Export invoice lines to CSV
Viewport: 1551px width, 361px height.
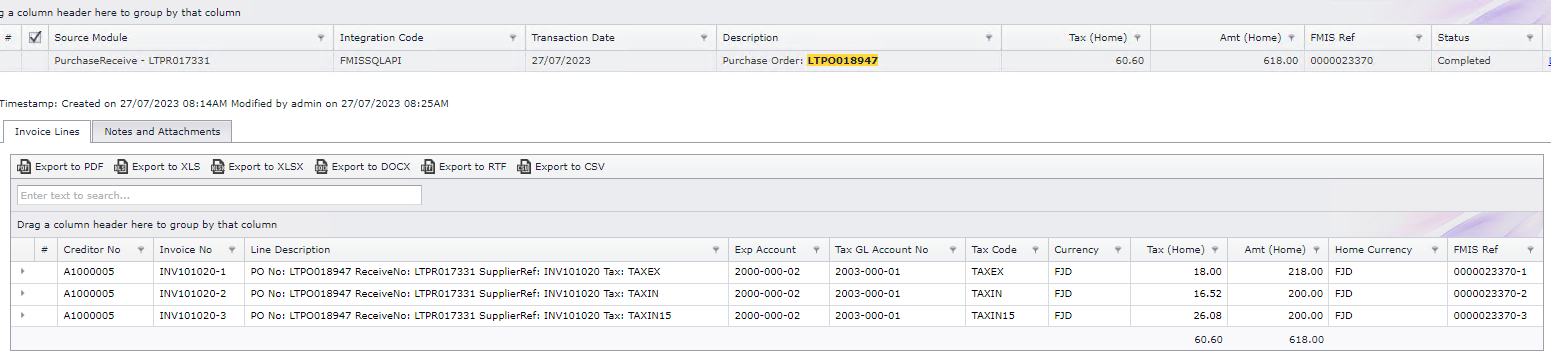[x=561, y=166]
